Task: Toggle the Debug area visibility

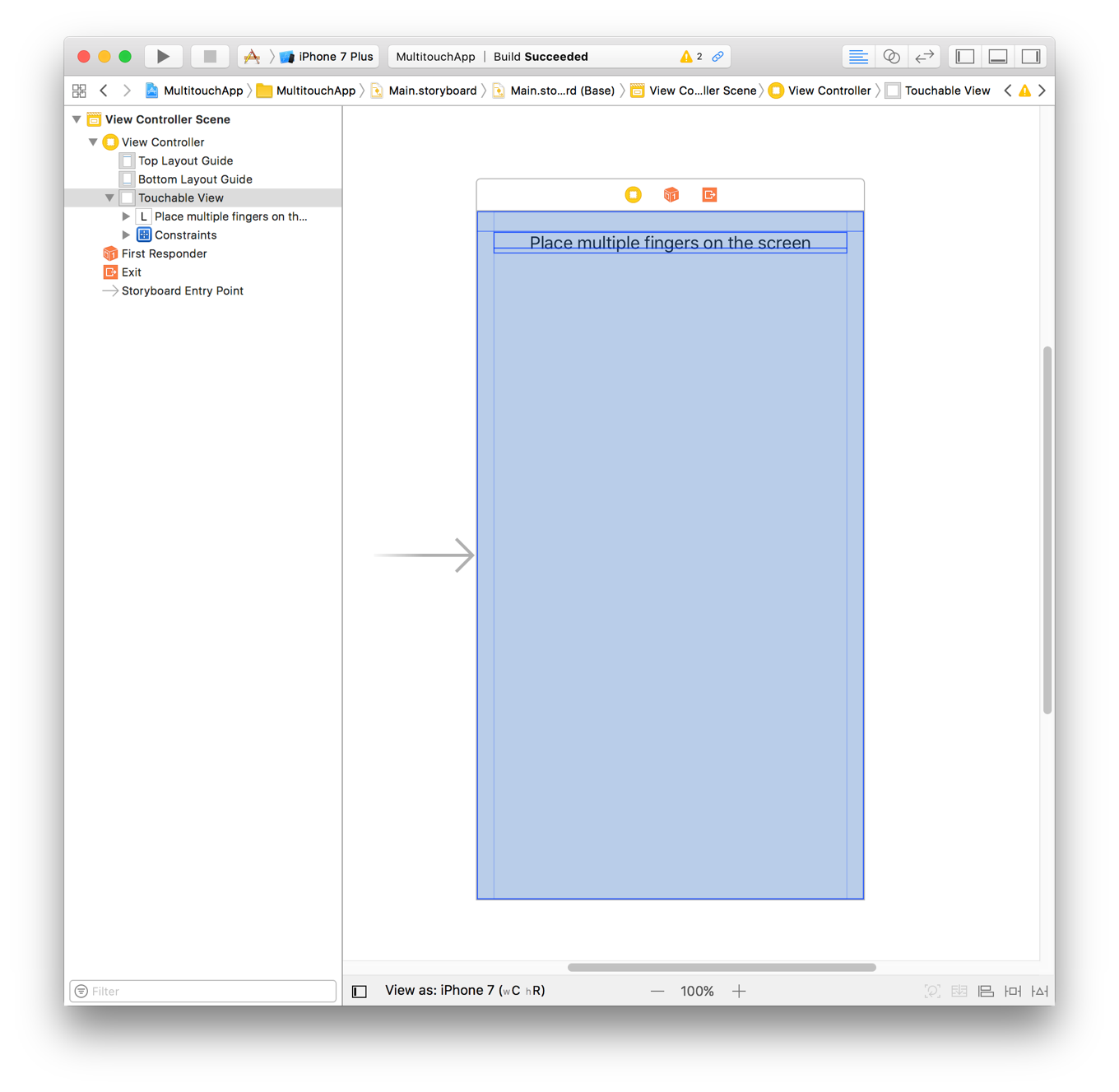Action: [998, 57]
